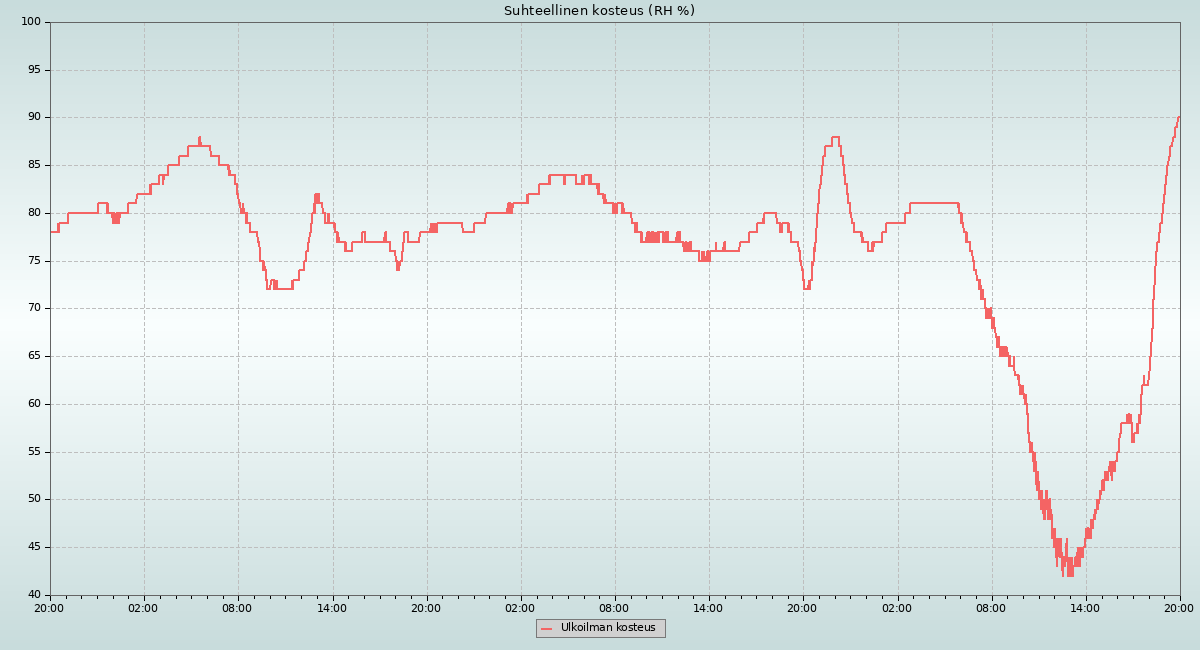Click the 85 tick label on y-axis

pos(33,165)
